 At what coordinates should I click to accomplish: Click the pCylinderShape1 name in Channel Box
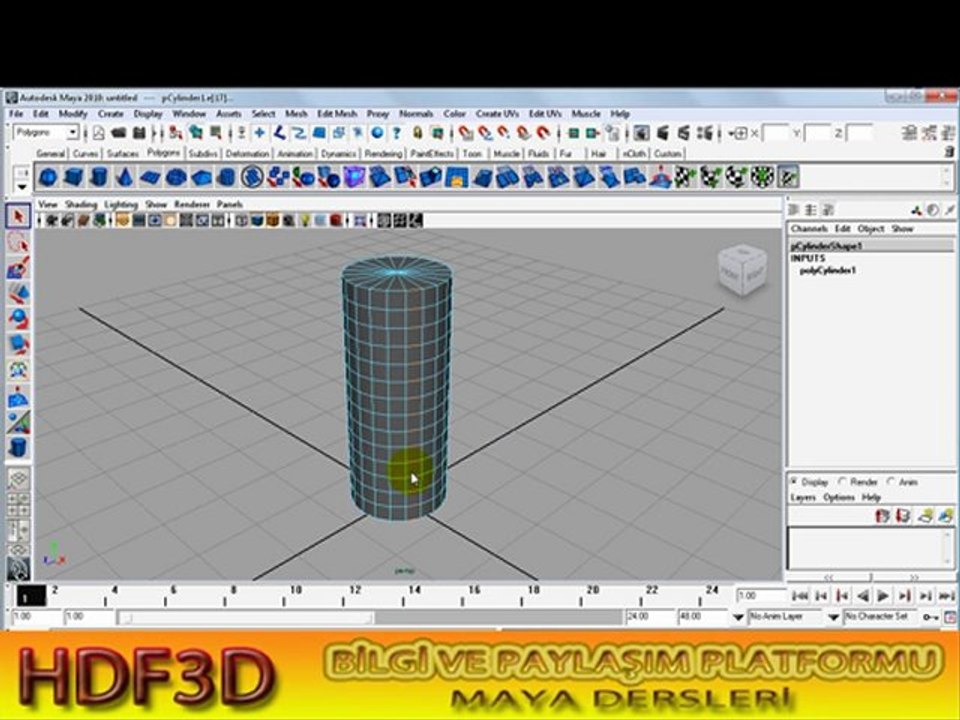pos(826,246)
